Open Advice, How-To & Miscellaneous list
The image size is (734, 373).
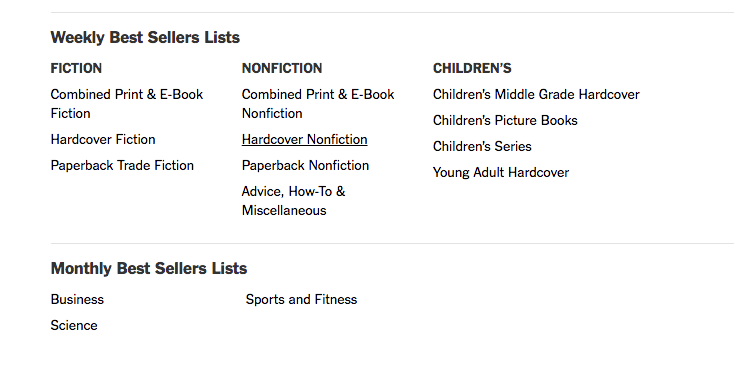click(x=294, y=201)
